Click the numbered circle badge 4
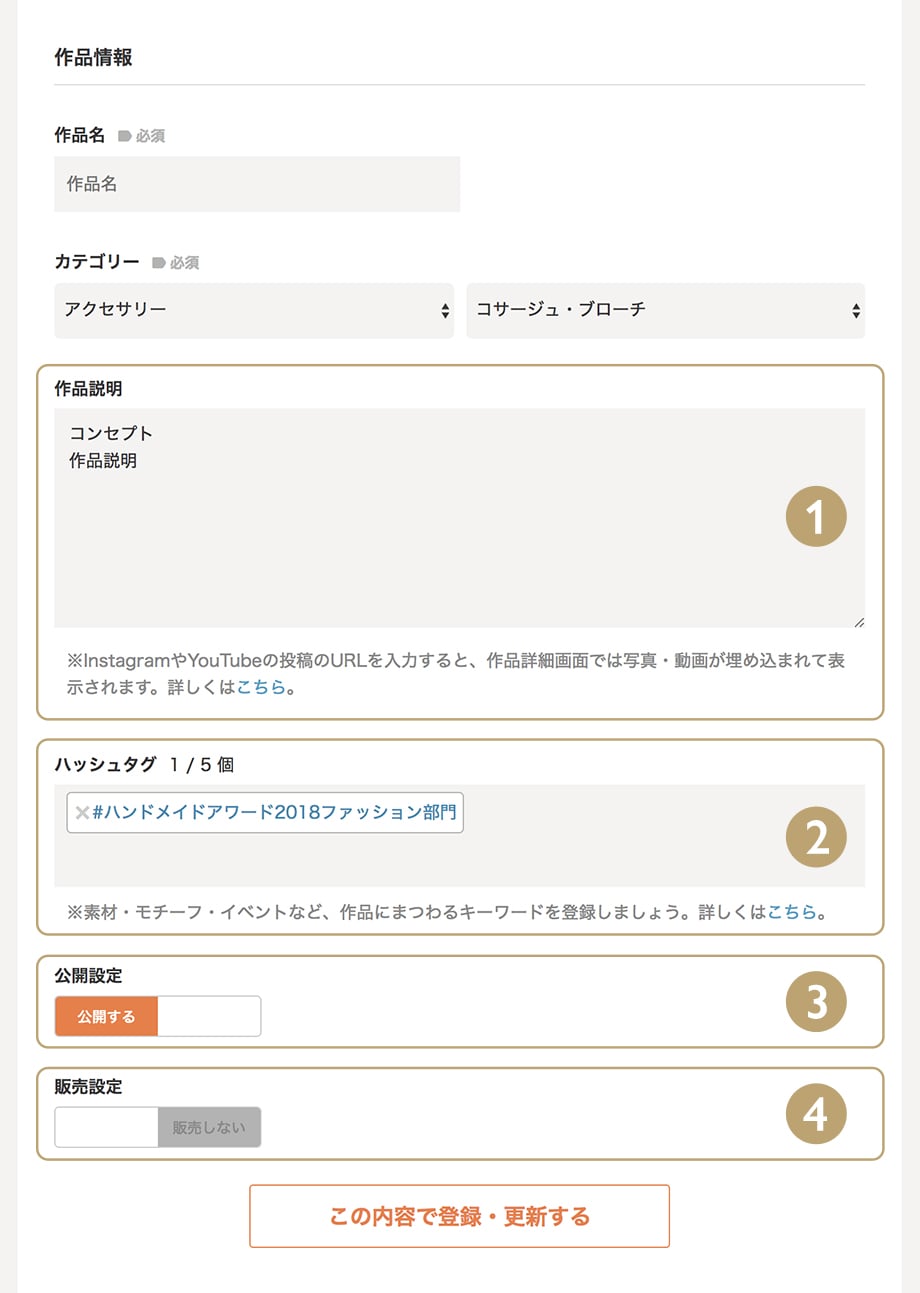This screenshot has width=920, height=1293. pyautogui.click(x=816, y=1114)
